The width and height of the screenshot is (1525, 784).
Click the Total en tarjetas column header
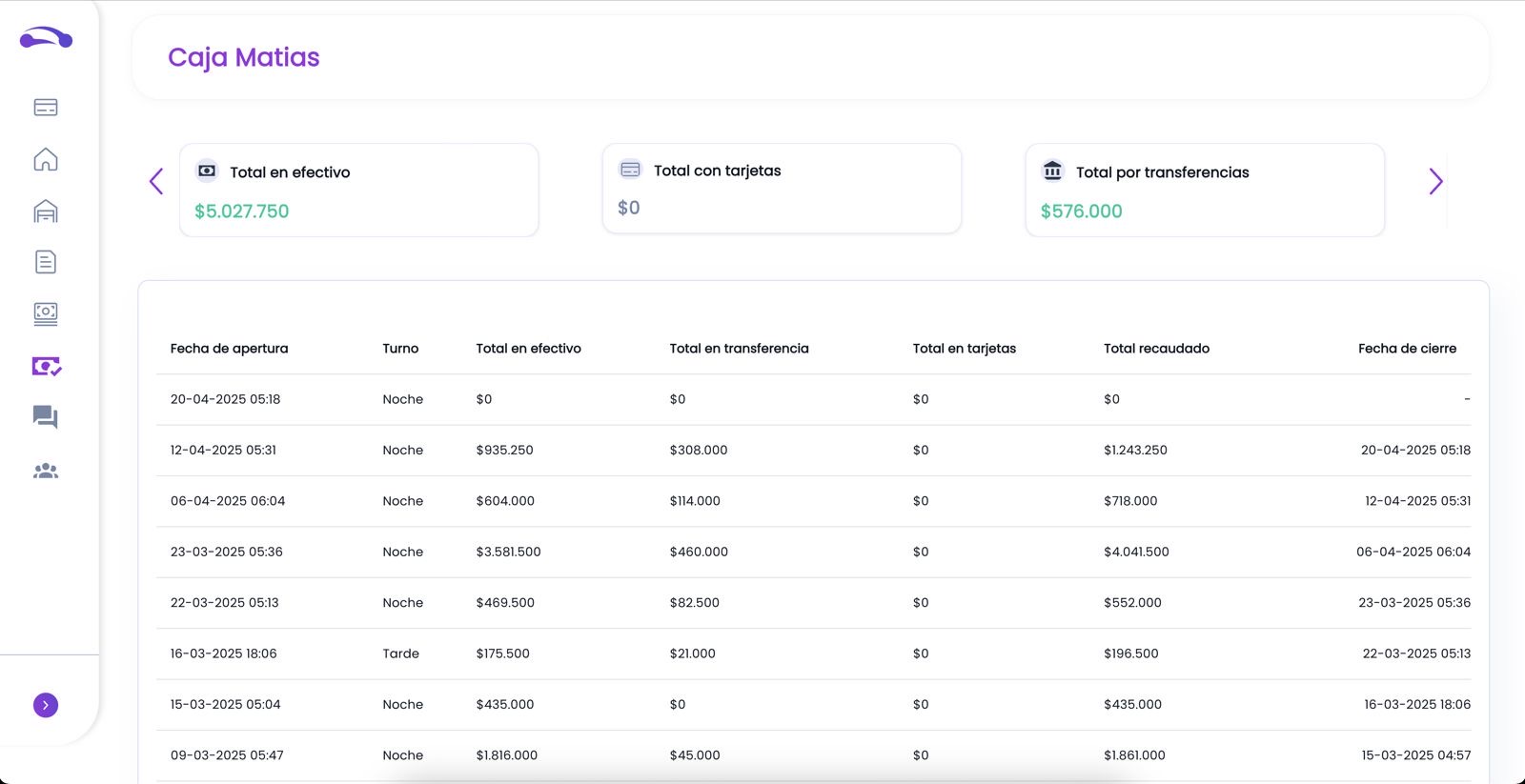[x=965, y=349]
